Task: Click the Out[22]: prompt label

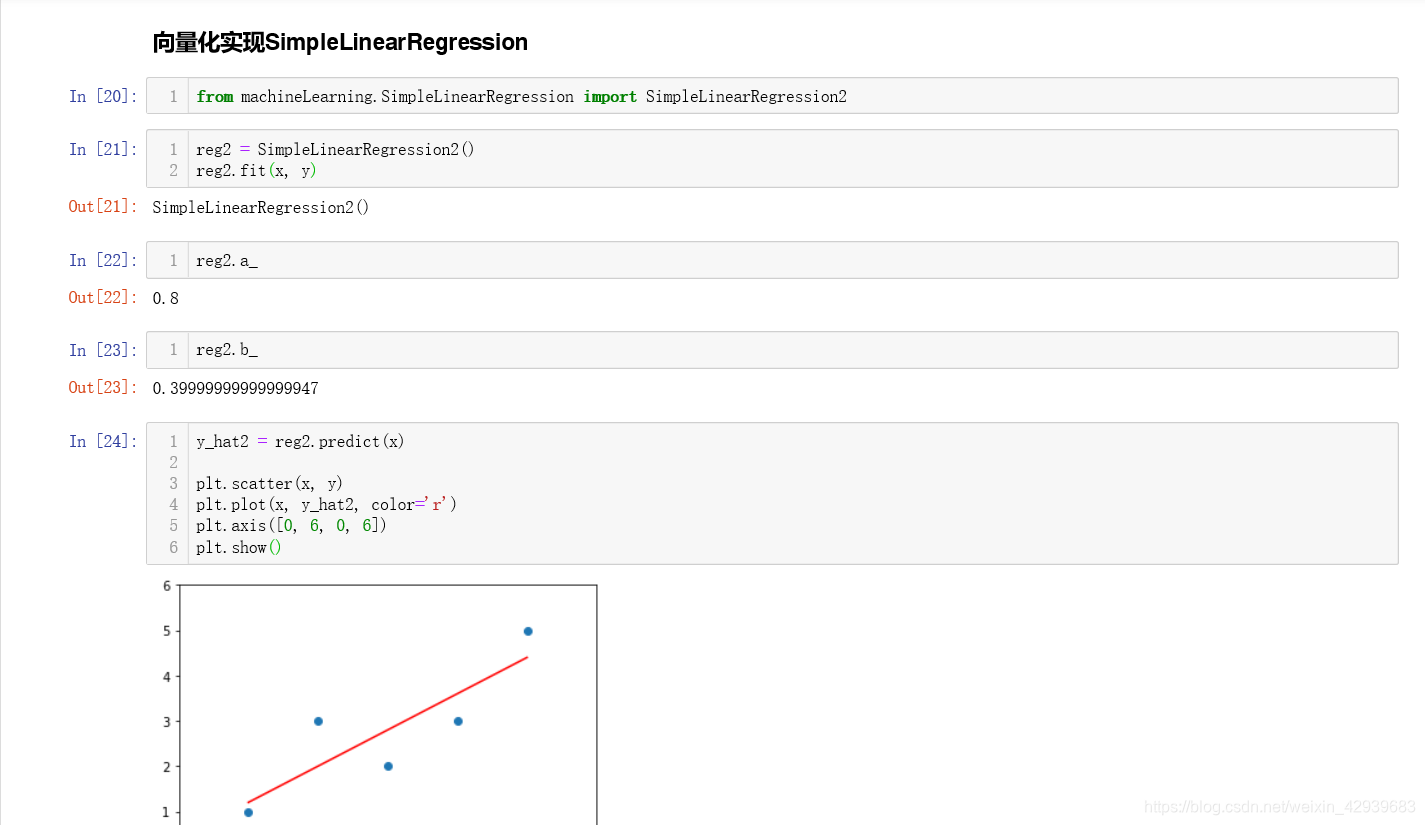Action: click(x=103, y=298)
